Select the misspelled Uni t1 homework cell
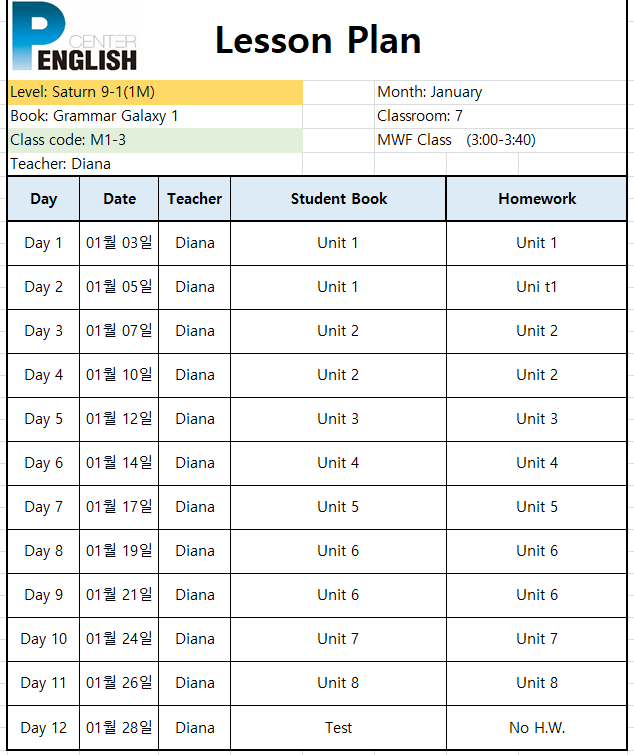Screen dimensions: 634x755 point(537,287)
